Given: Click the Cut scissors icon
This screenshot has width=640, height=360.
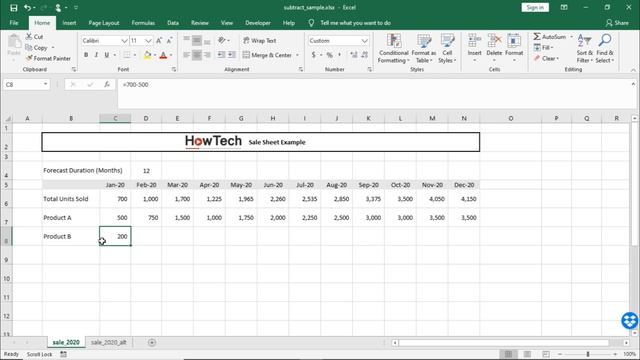Looking at the screenshot, I should [29, 36].
